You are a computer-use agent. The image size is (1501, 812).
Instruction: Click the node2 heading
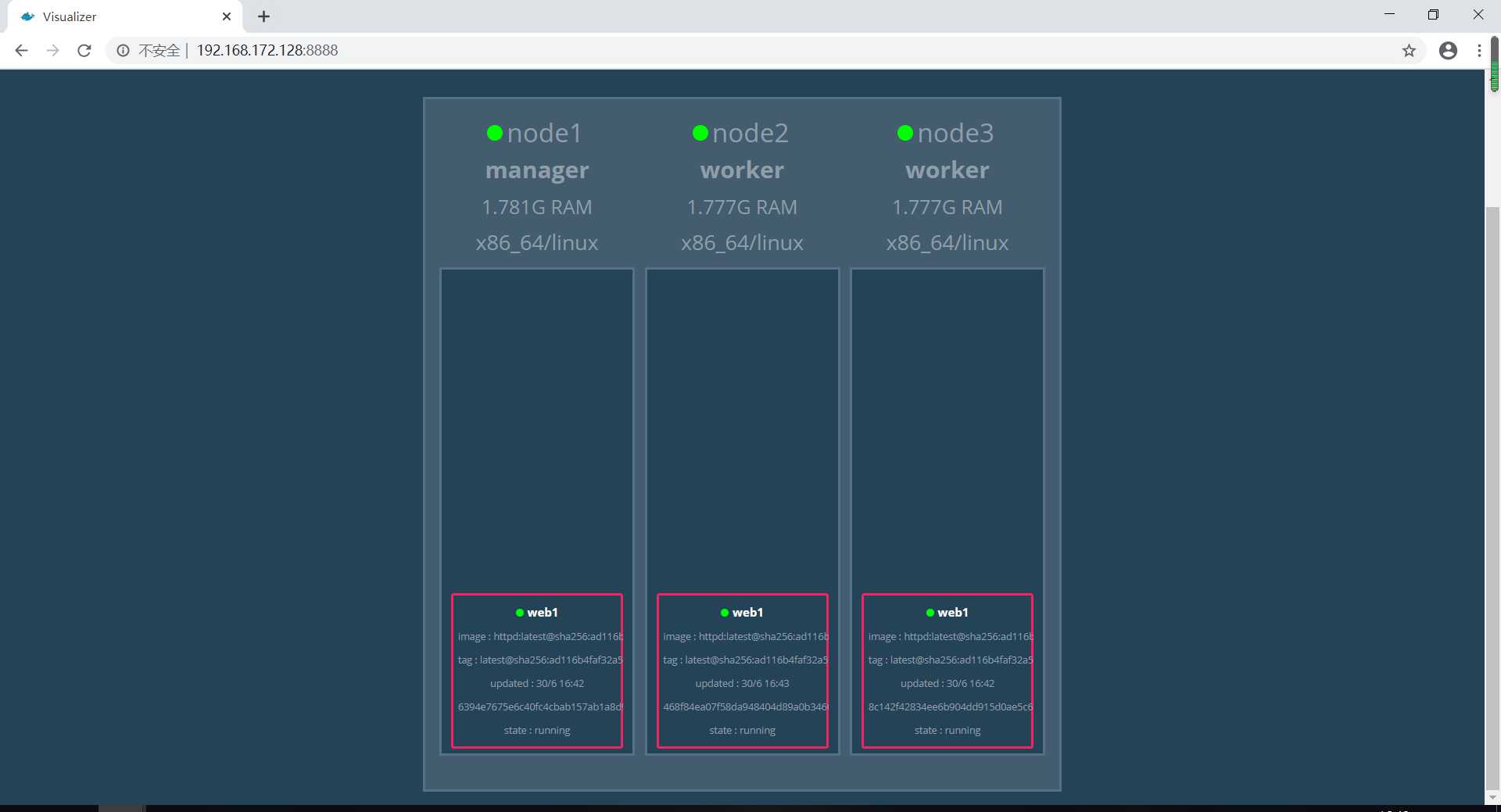(750, 133)
